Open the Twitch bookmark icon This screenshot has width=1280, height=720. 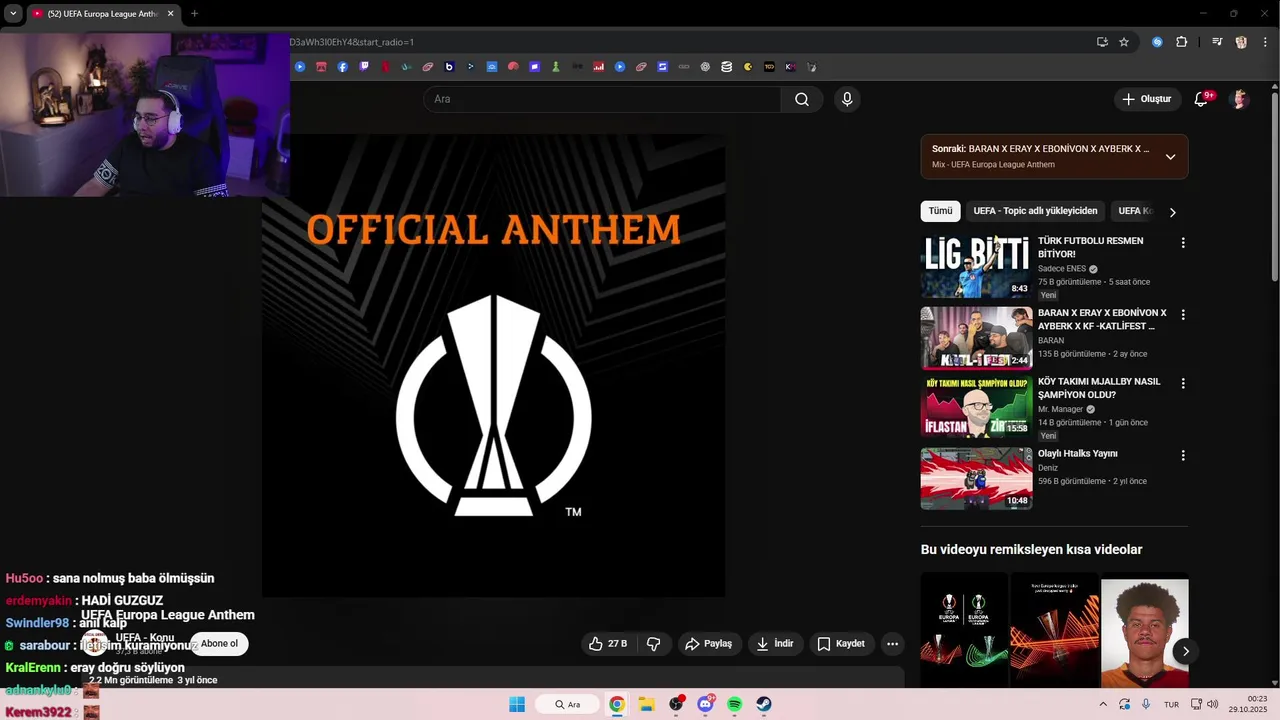[364, 67]
